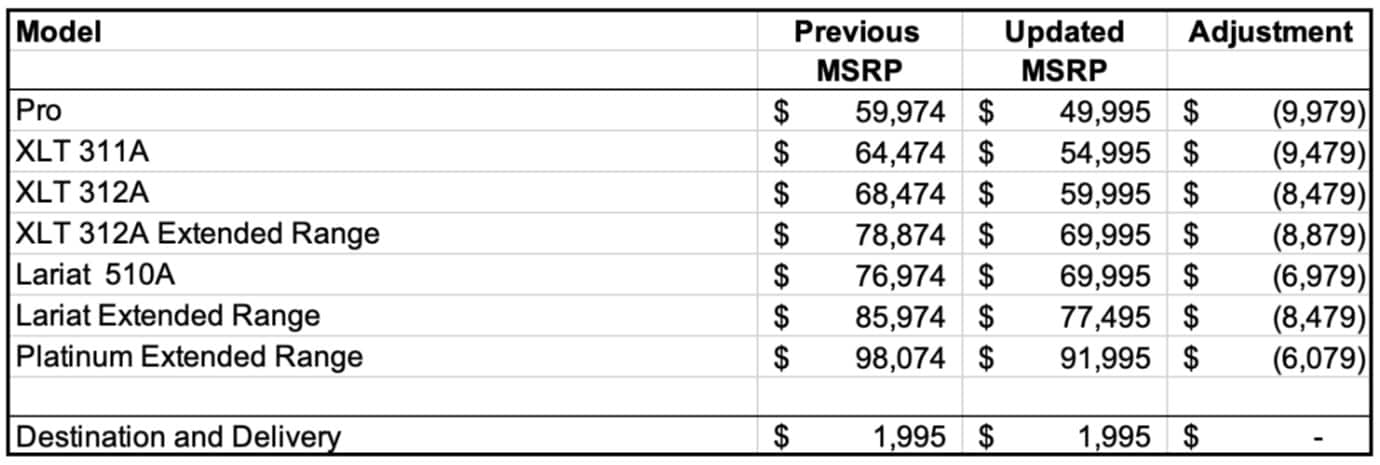The width and height of the screenshot is (1380, 465).
Task: Click the Destination and Delivery cell
Action: pos(180,437)
